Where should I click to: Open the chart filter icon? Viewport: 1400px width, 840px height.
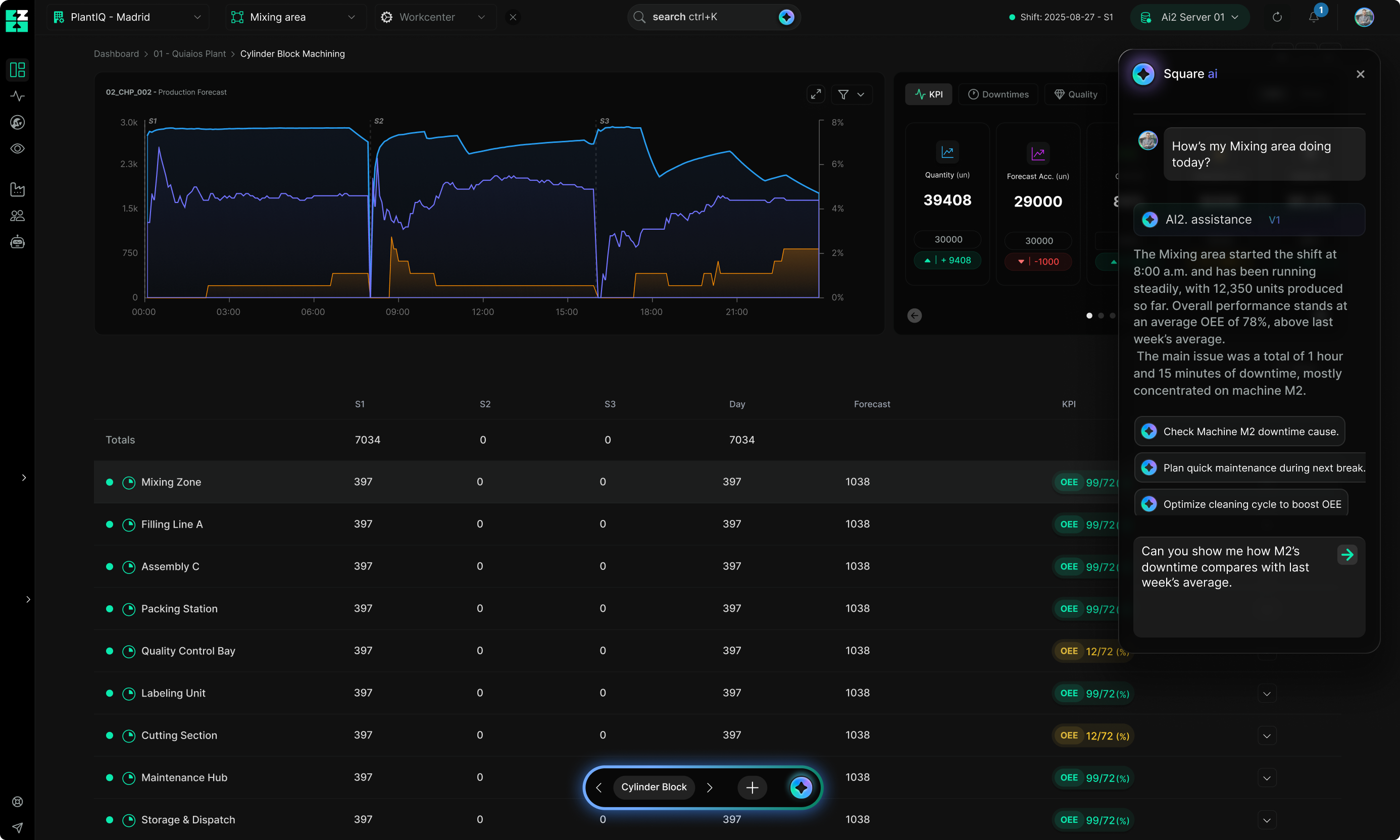843,94
